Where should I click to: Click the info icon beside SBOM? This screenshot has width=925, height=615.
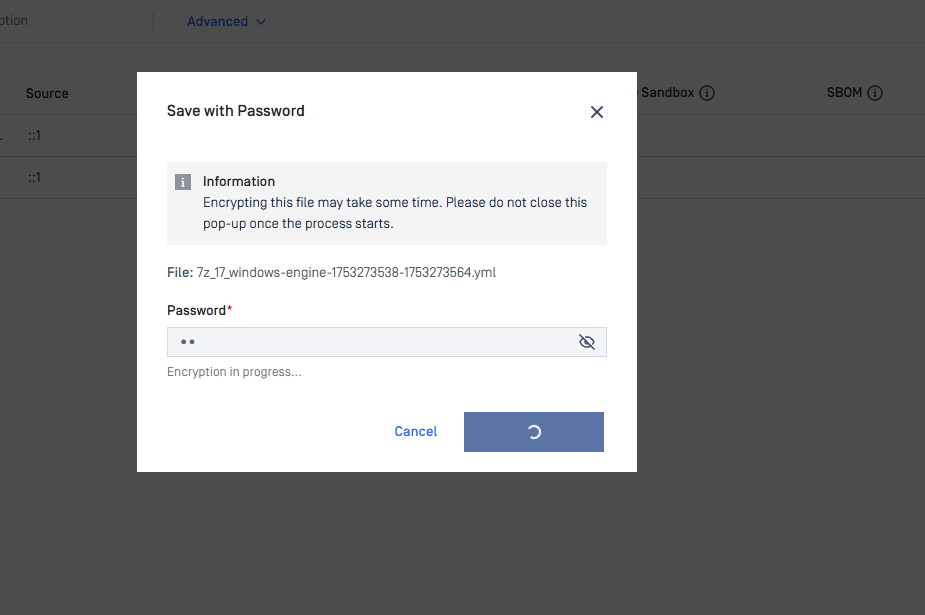tap(875, 93)
